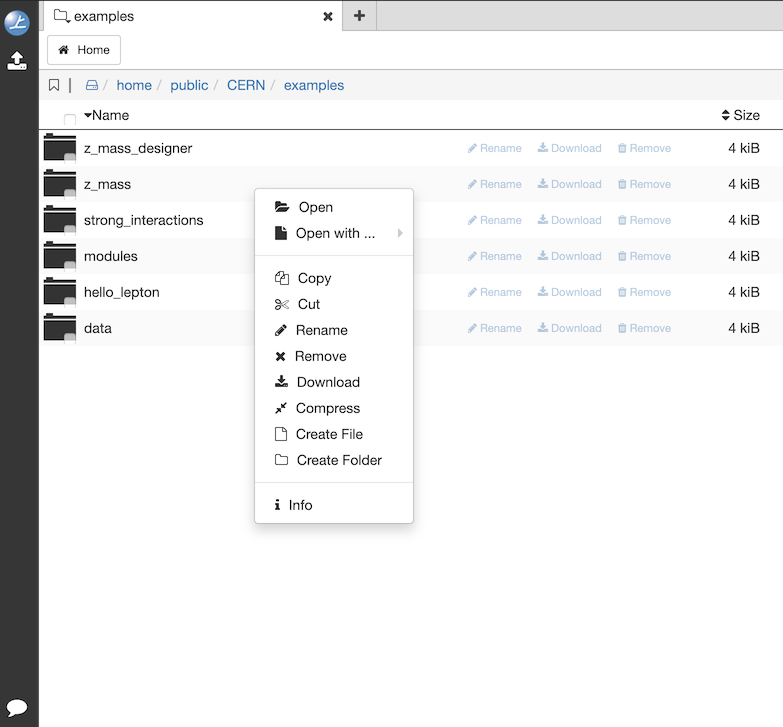The width and height of the screenshot is (783, 727).
Task: Click the data folder name
Action: click(x=97, y=328)
